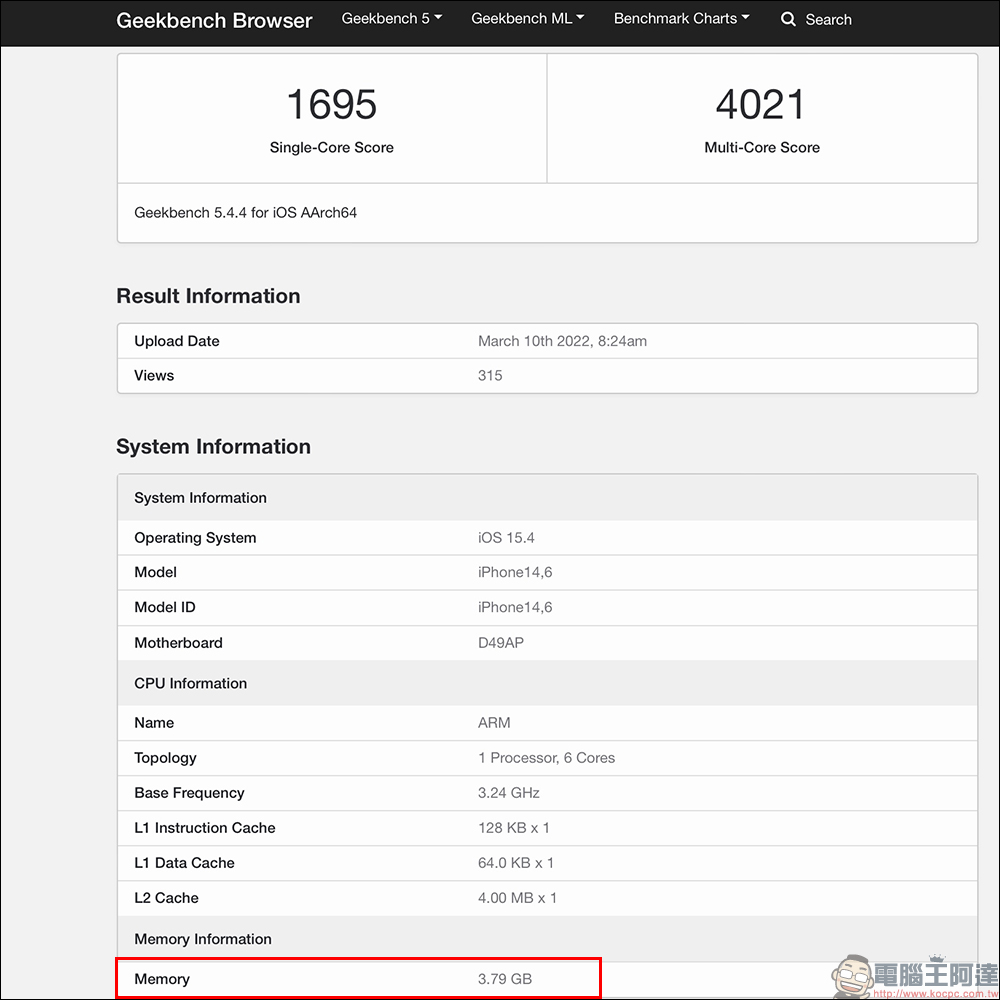Click the Views label

tap(154, 376)
